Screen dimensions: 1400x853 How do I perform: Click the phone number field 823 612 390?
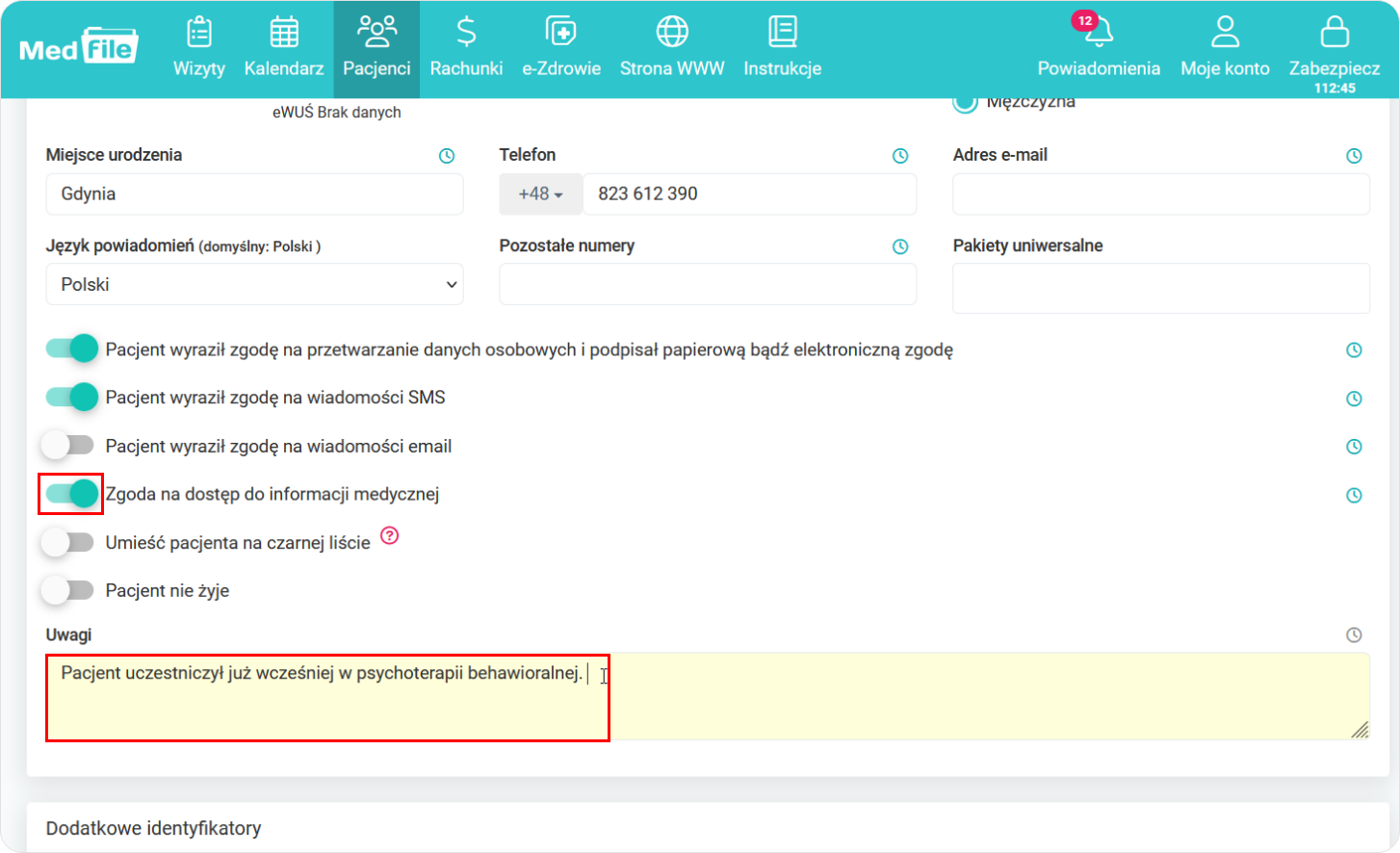pyautogui.click(x=749, y=194)
